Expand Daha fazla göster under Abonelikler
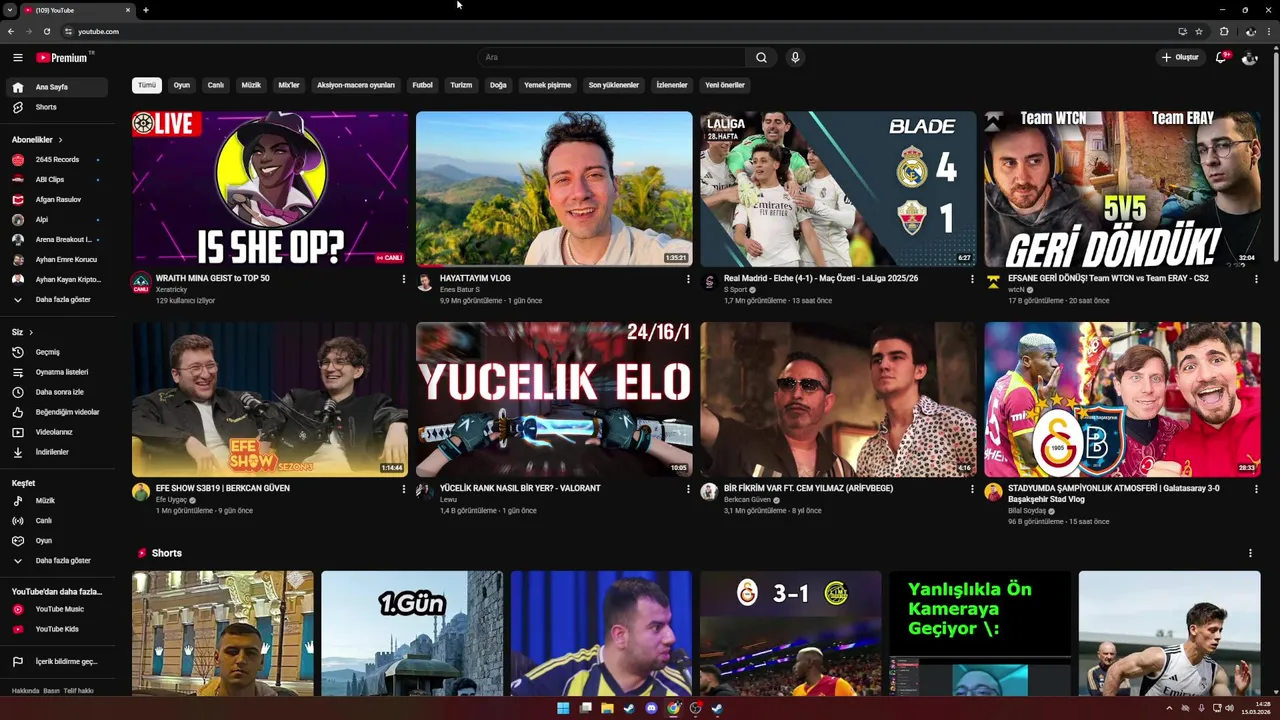 click(x=56, y=299)
